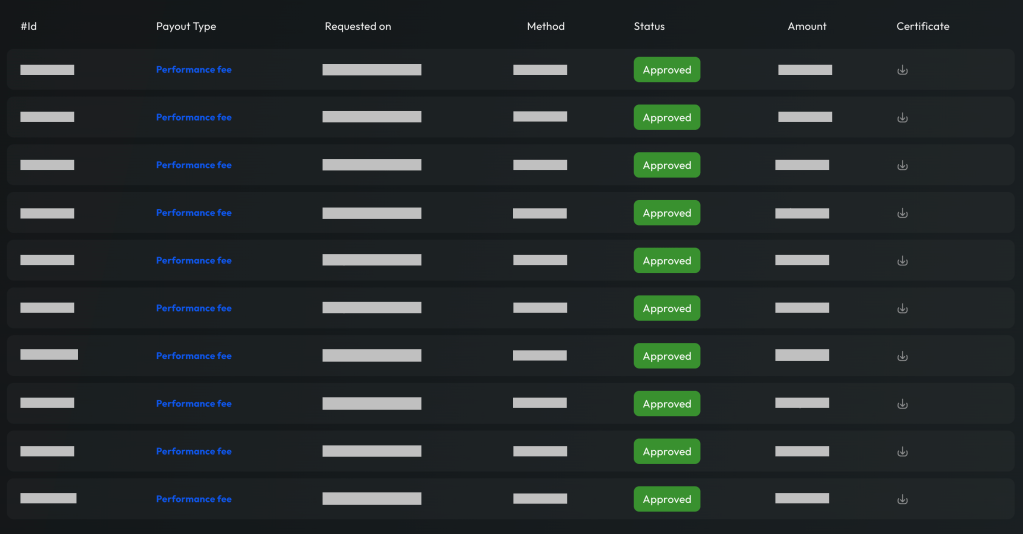Click the Requested on column header

[357, 27]
